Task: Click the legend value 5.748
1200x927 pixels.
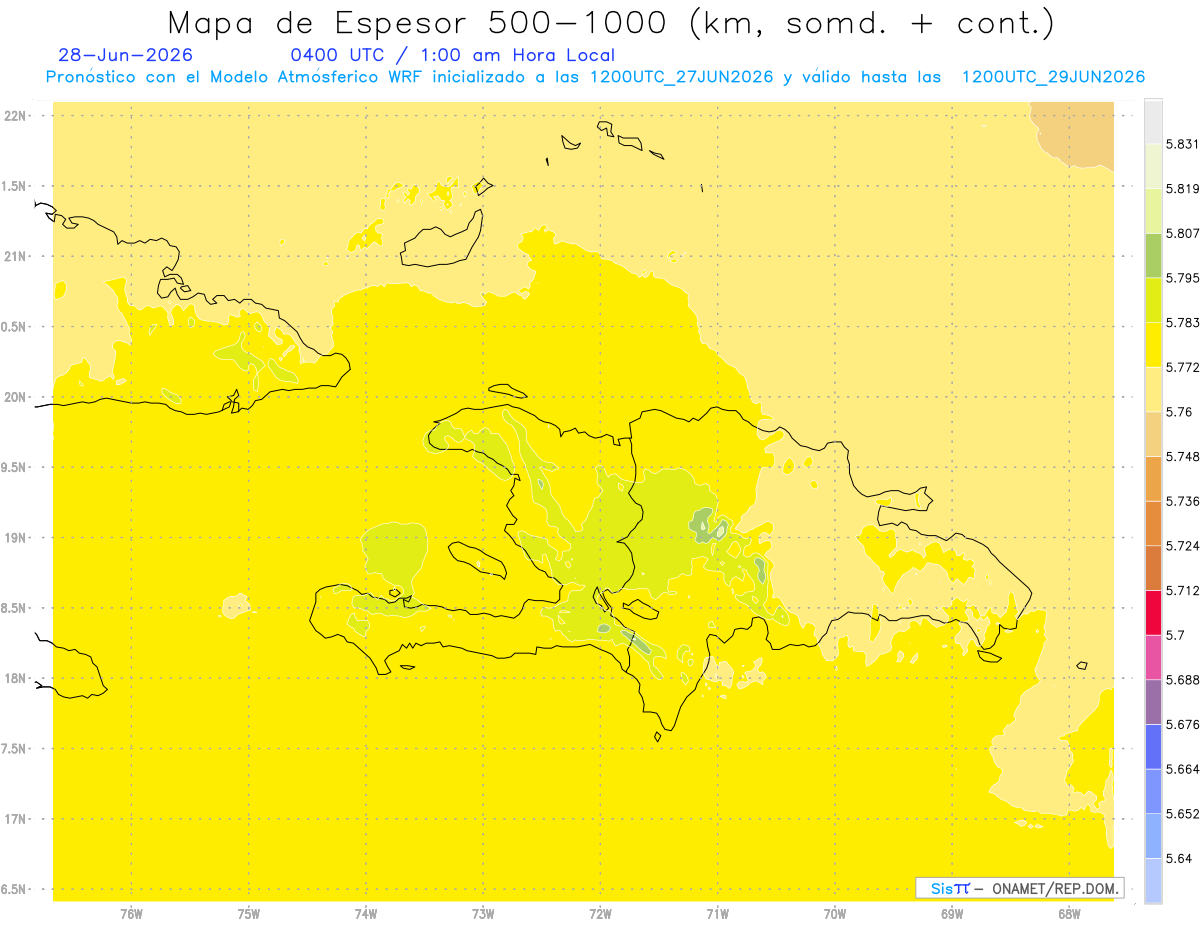Action: click(x=1183, y=456)
